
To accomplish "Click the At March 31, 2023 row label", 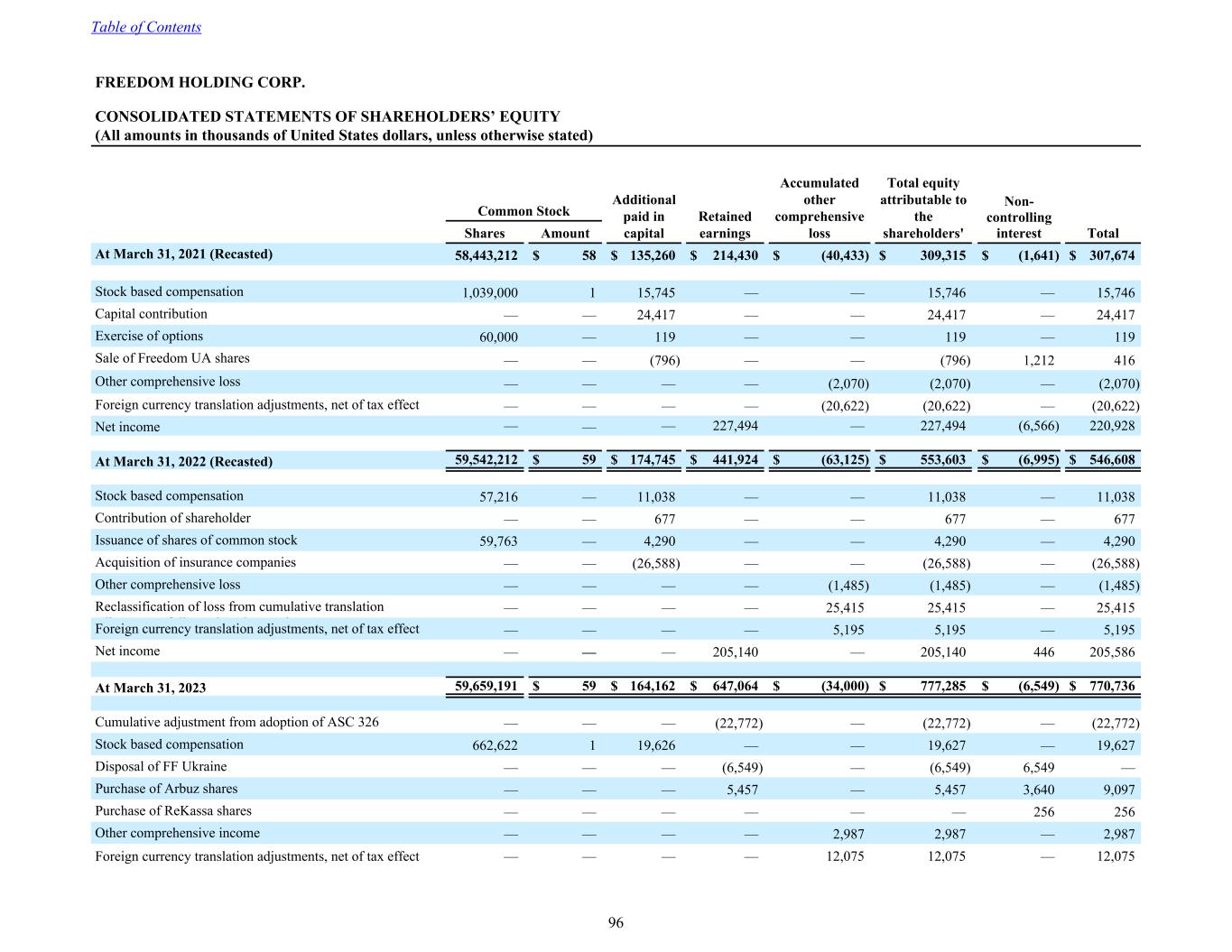I will (x=150, y=688).
